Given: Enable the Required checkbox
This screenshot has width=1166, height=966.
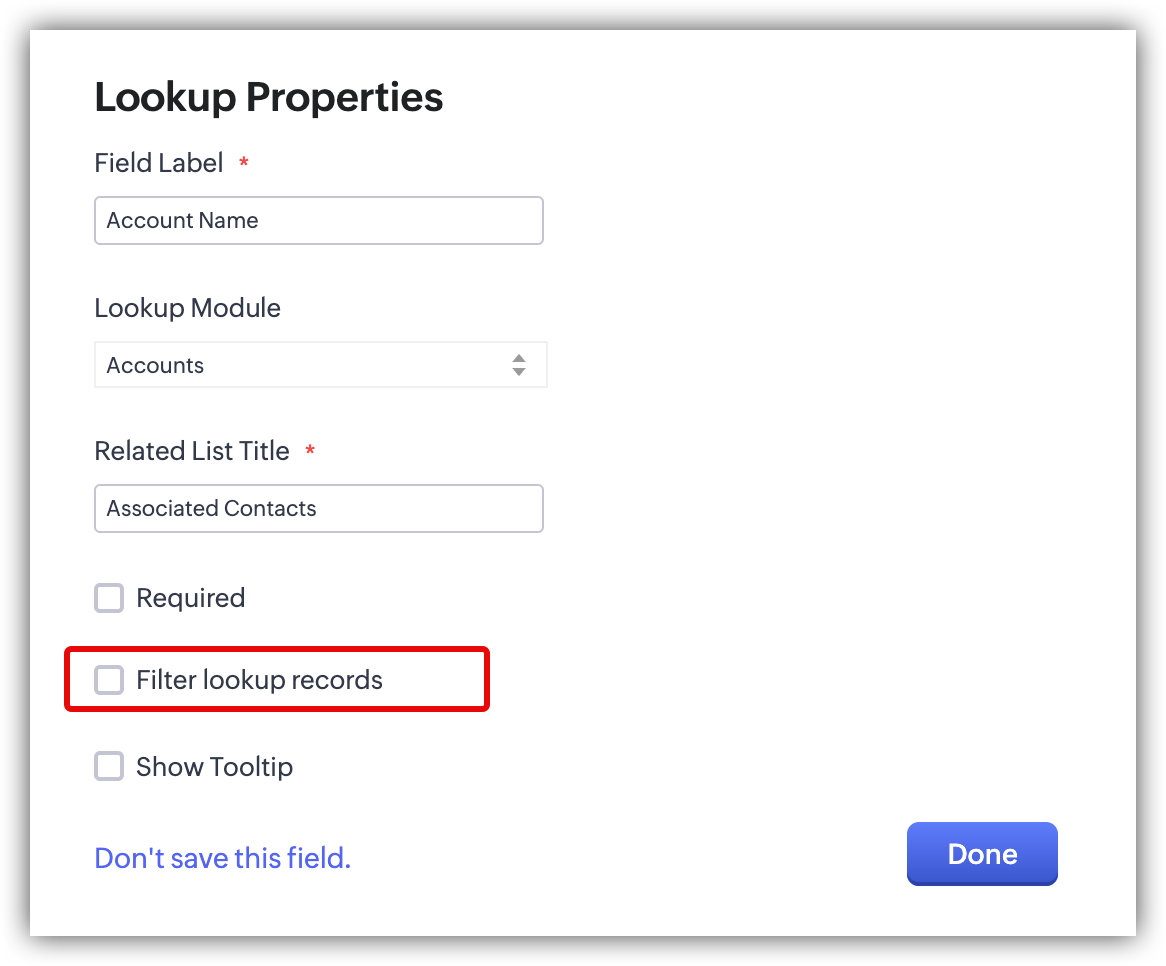Looking at the screenshot, I should click(109, 598).
